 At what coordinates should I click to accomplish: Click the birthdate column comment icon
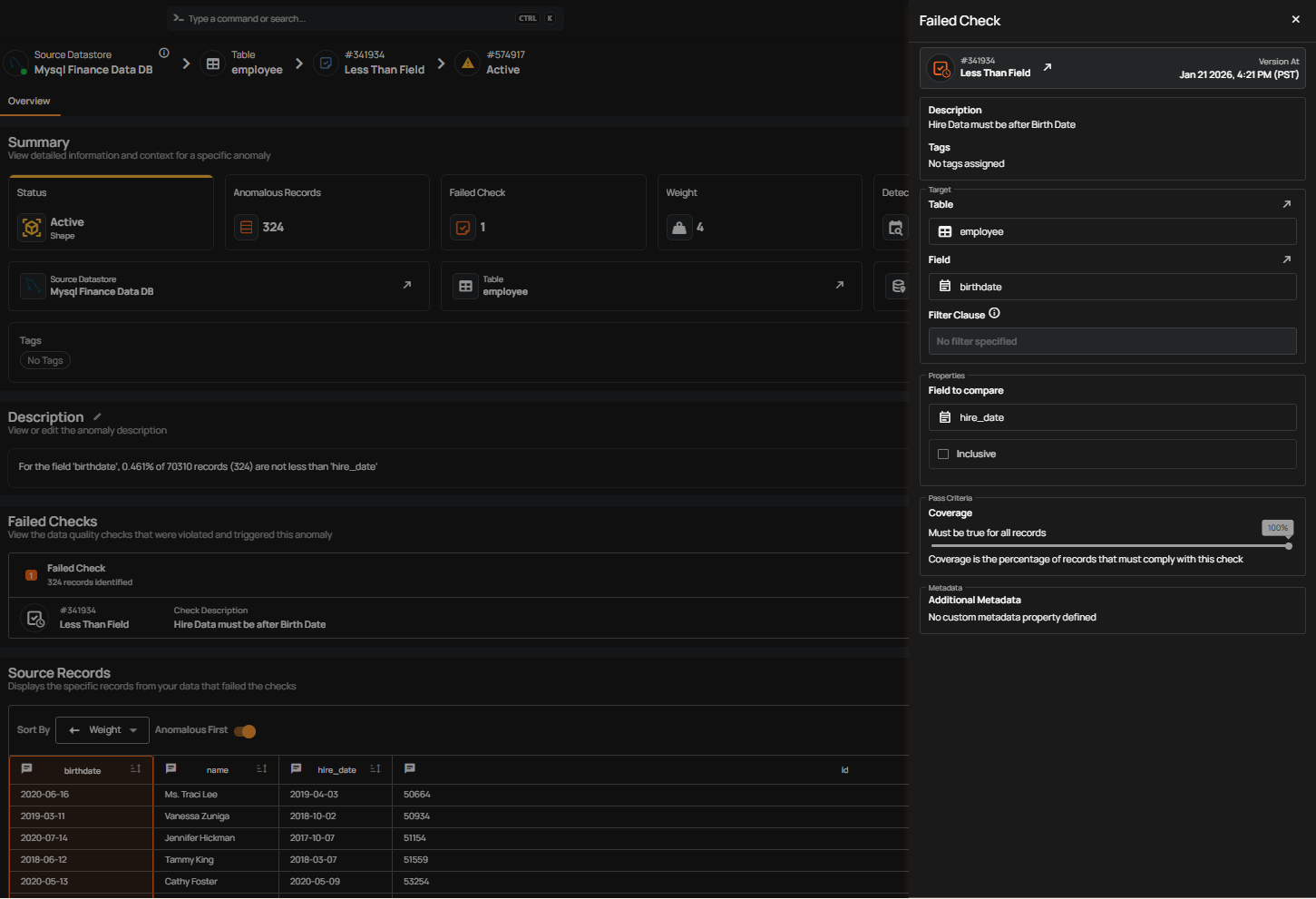tap(27, 768)
